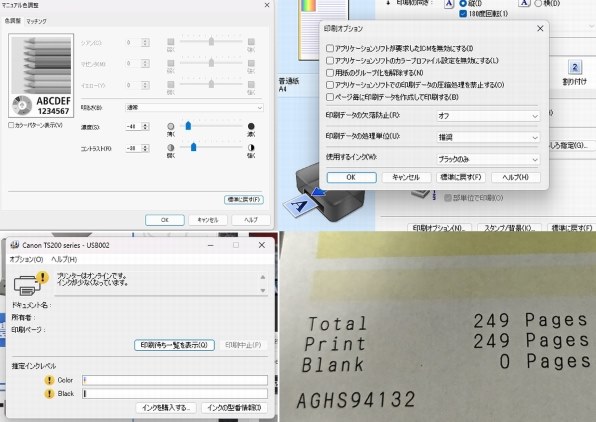The width and height of the screenshot is (596, 422).
Task: Uncheck the 180度回転 checkbox
Action: [x=463, y=14]
